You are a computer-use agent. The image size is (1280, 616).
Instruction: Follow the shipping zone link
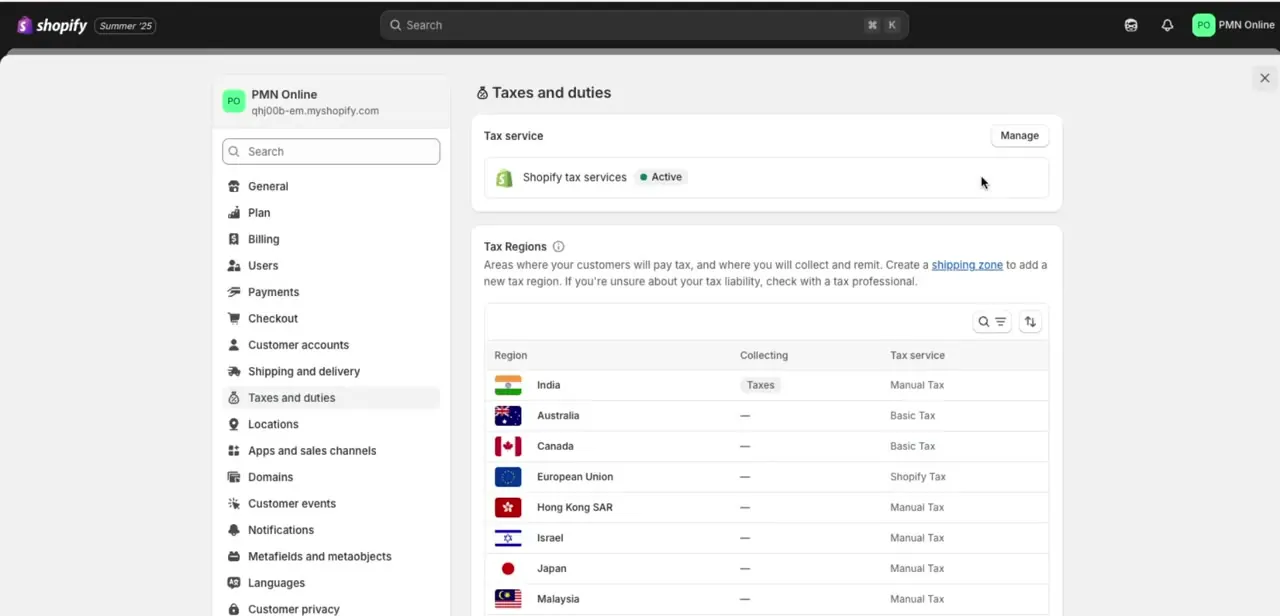(x=967, y=265)
